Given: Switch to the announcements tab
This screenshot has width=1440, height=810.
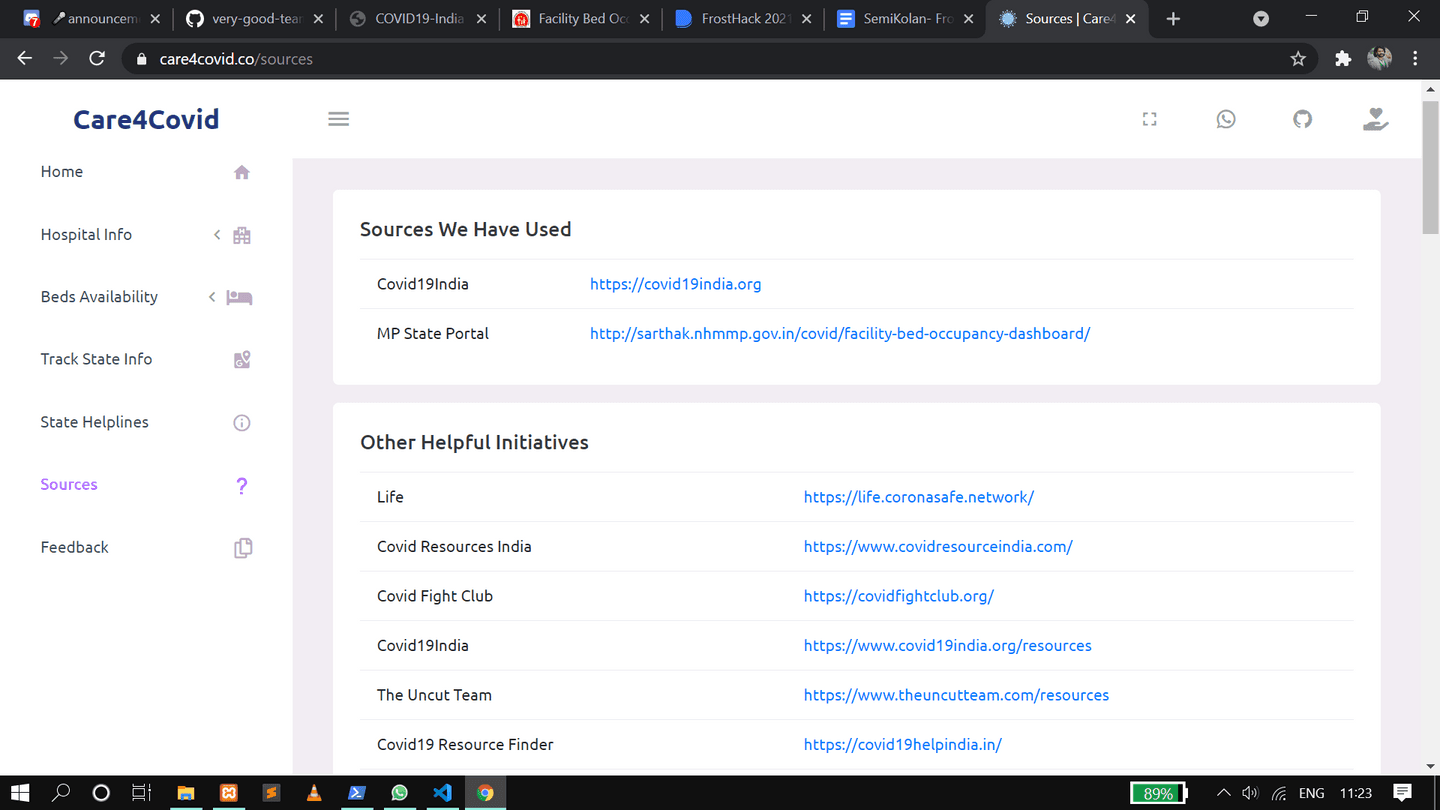Looking at the screenshot, I should [93, 19].
